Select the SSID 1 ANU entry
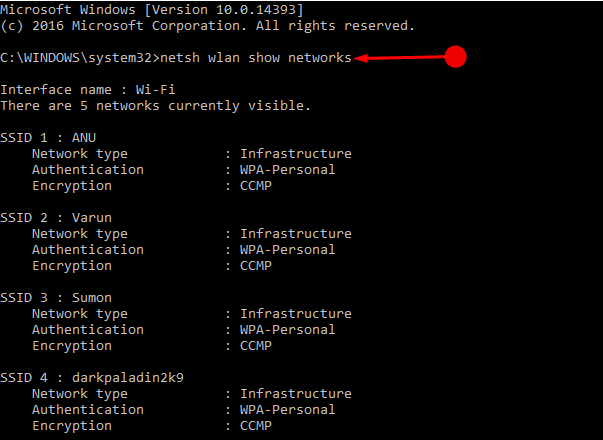 48,137
